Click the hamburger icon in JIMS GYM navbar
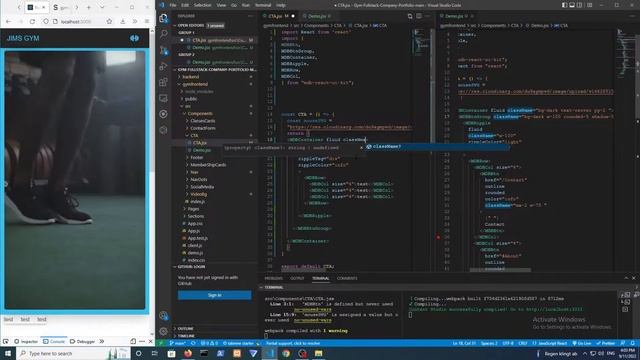The image size is (640, 360). click(x=134, y=38)
